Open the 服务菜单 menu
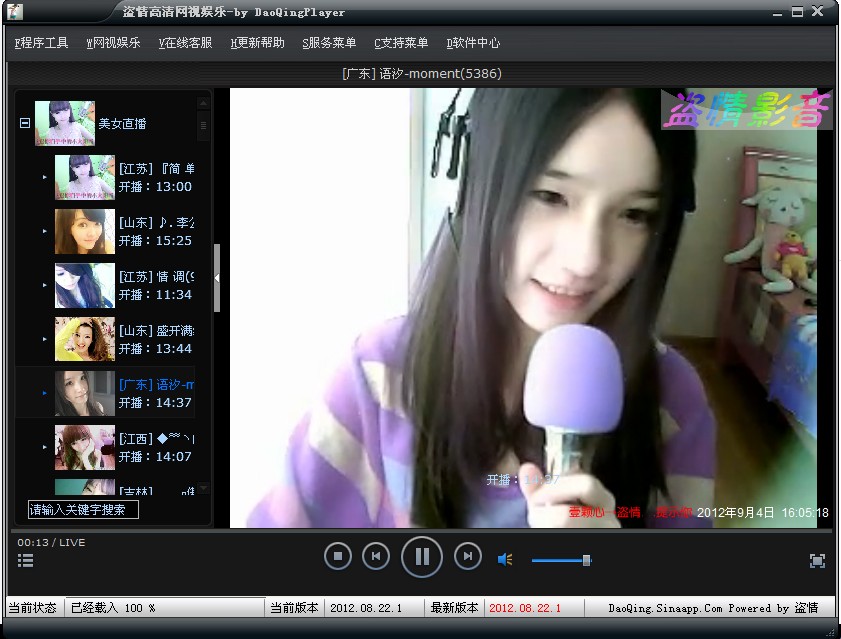This screenshot has height=639, width=841. (x=329, y=43)
